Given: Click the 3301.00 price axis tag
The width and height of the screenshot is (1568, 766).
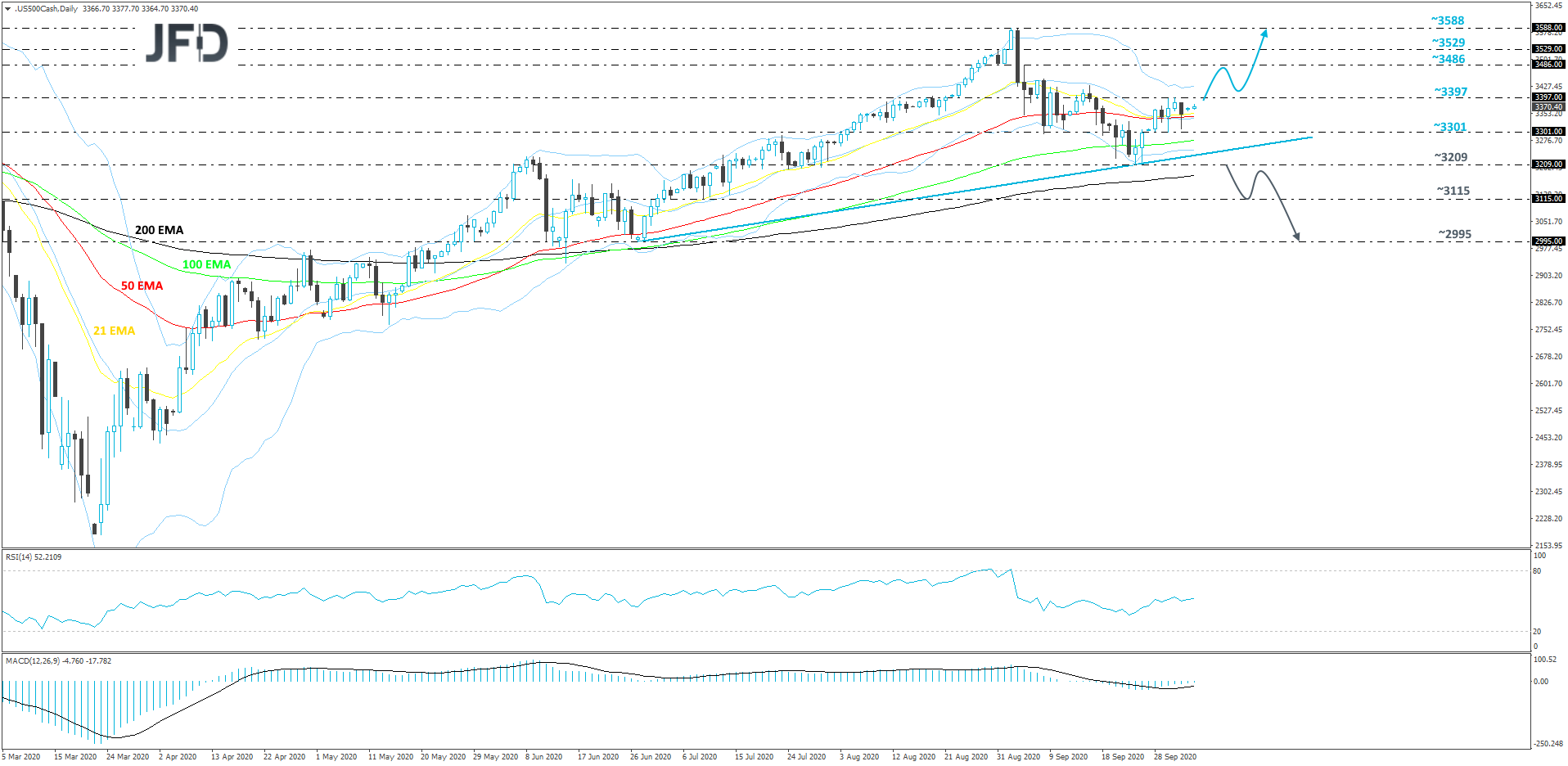Looking at the screenshot, I should 1548,132.
